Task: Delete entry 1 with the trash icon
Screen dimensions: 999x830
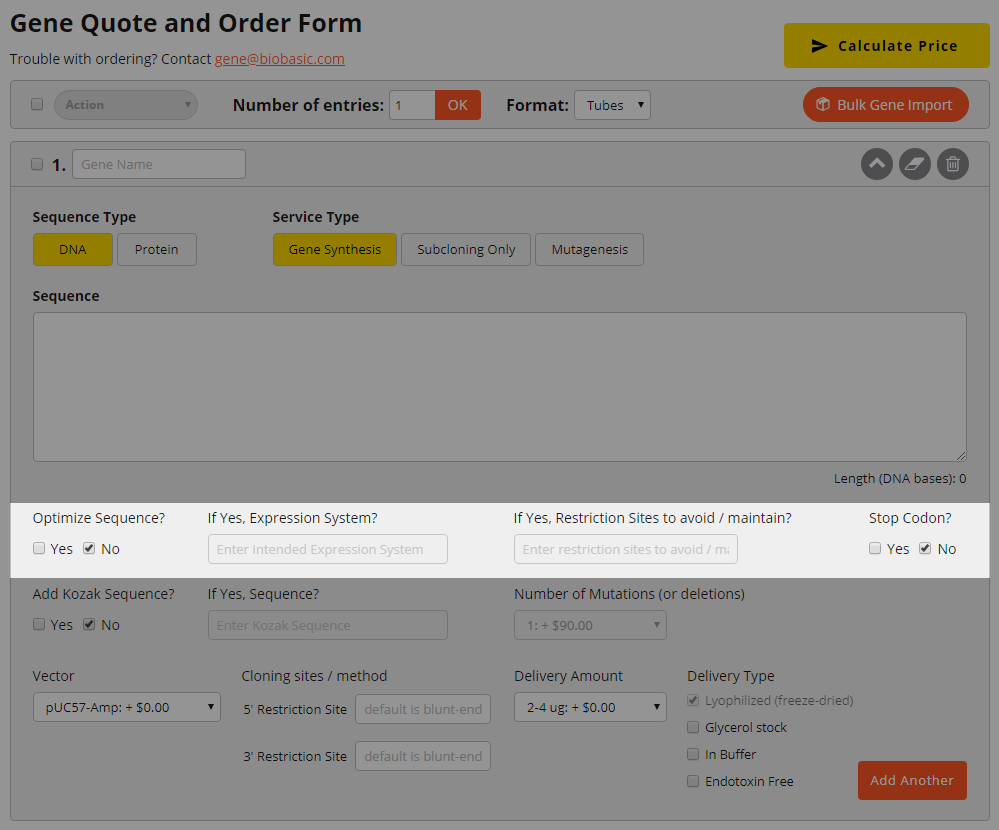Action: pyautogui.click(x=953, y=164)
